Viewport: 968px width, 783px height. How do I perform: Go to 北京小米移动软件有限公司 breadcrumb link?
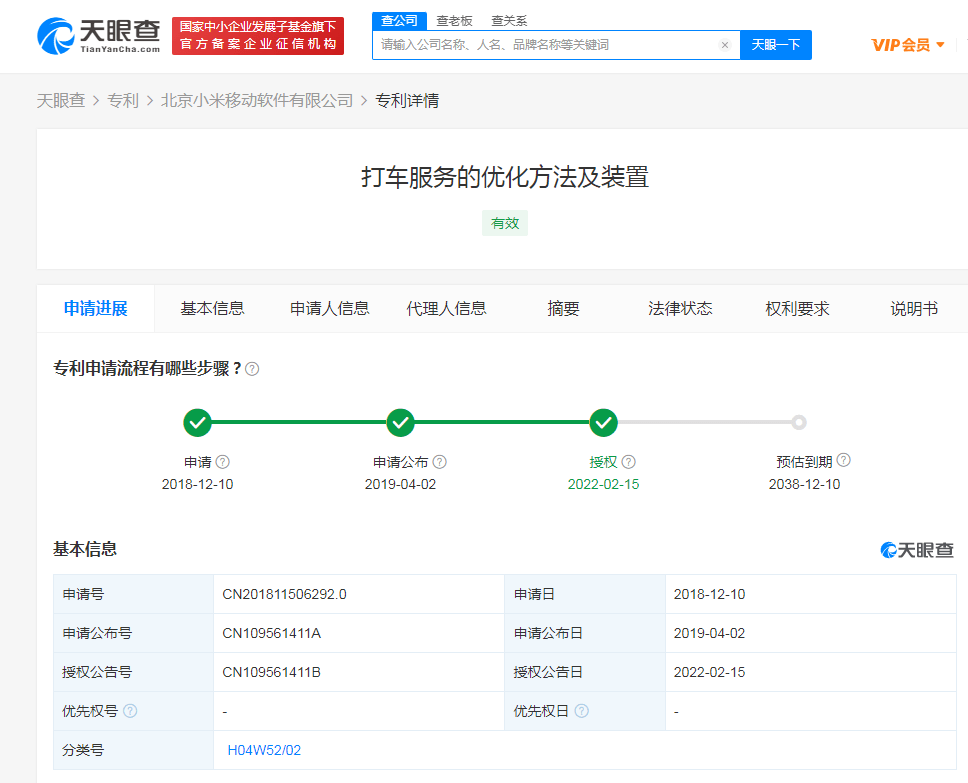[257, 100]
